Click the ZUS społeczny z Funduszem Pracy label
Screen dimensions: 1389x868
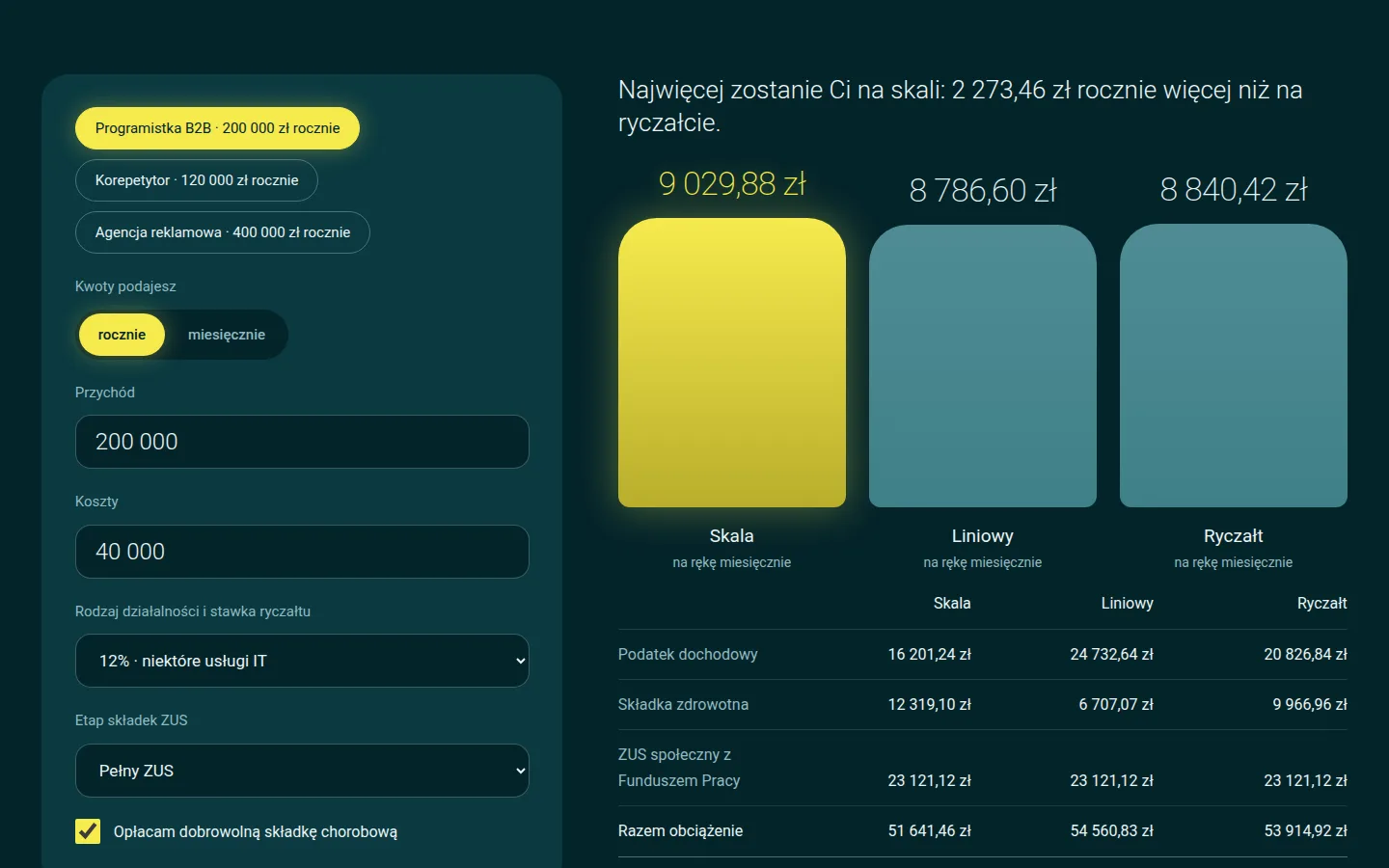(679, 768)
